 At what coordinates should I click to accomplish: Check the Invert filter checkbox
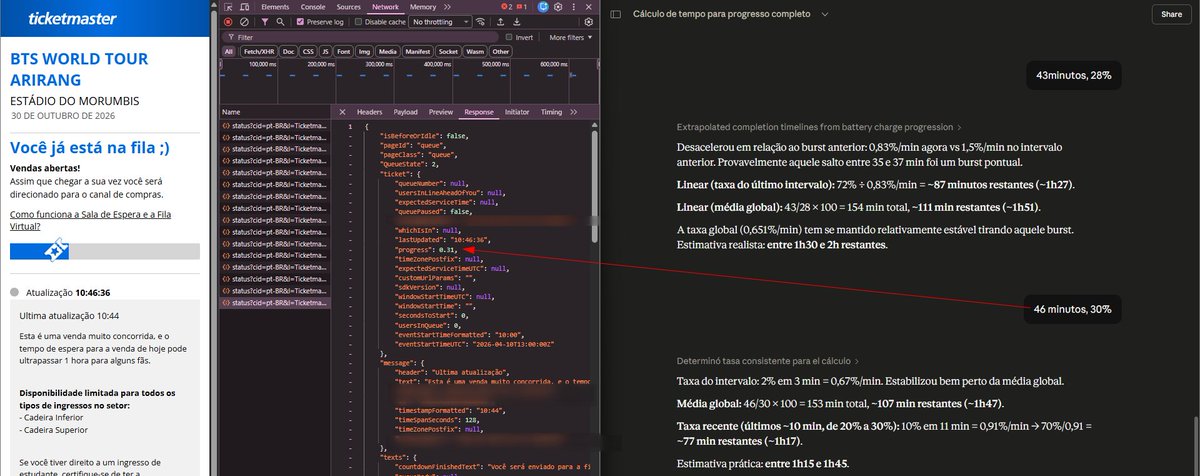[509, 37]
